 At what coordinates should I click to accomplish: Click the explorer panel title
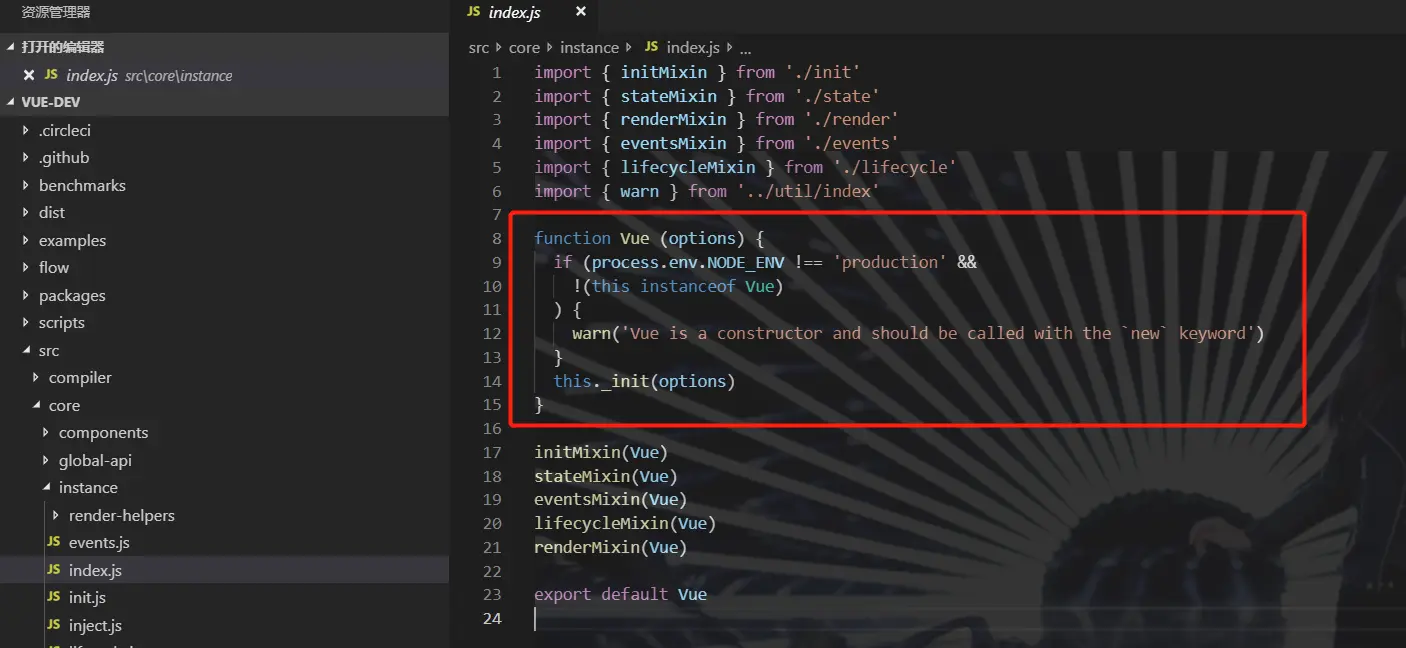tap(56, 12)
